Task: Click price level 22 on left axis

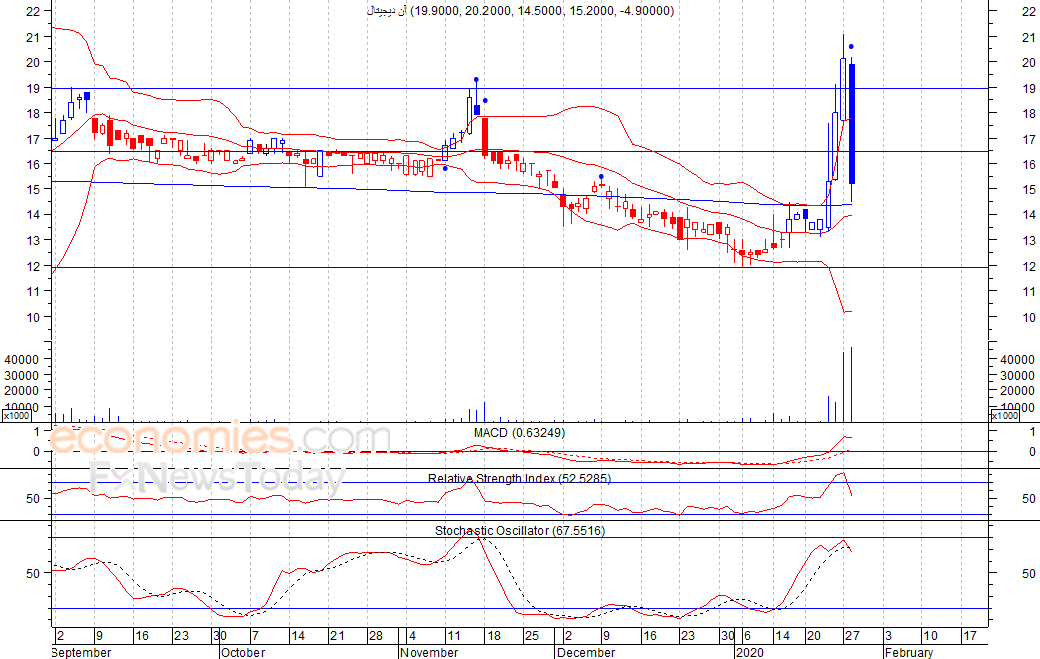Action: click(33, 11)
